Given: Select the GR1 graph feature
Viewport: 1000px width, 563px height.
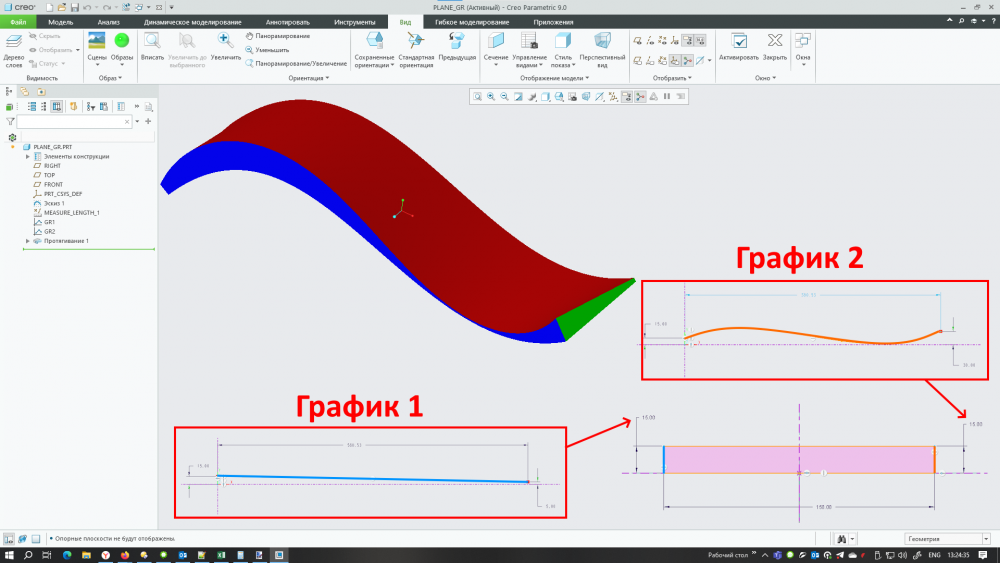Looking at the screenshot, I should click(x=49, y=222).
